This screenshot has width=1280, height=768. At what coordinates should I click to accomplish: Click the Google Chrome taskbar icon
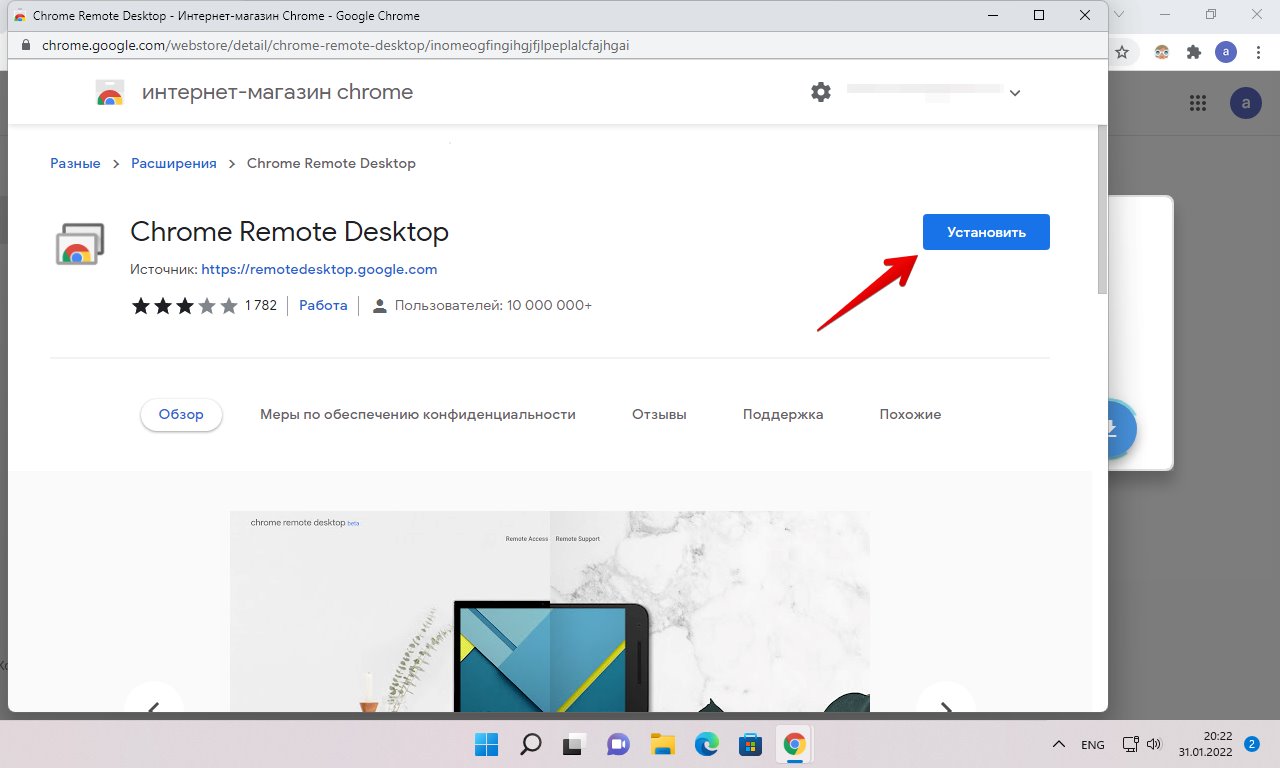(x=795, y=744)
